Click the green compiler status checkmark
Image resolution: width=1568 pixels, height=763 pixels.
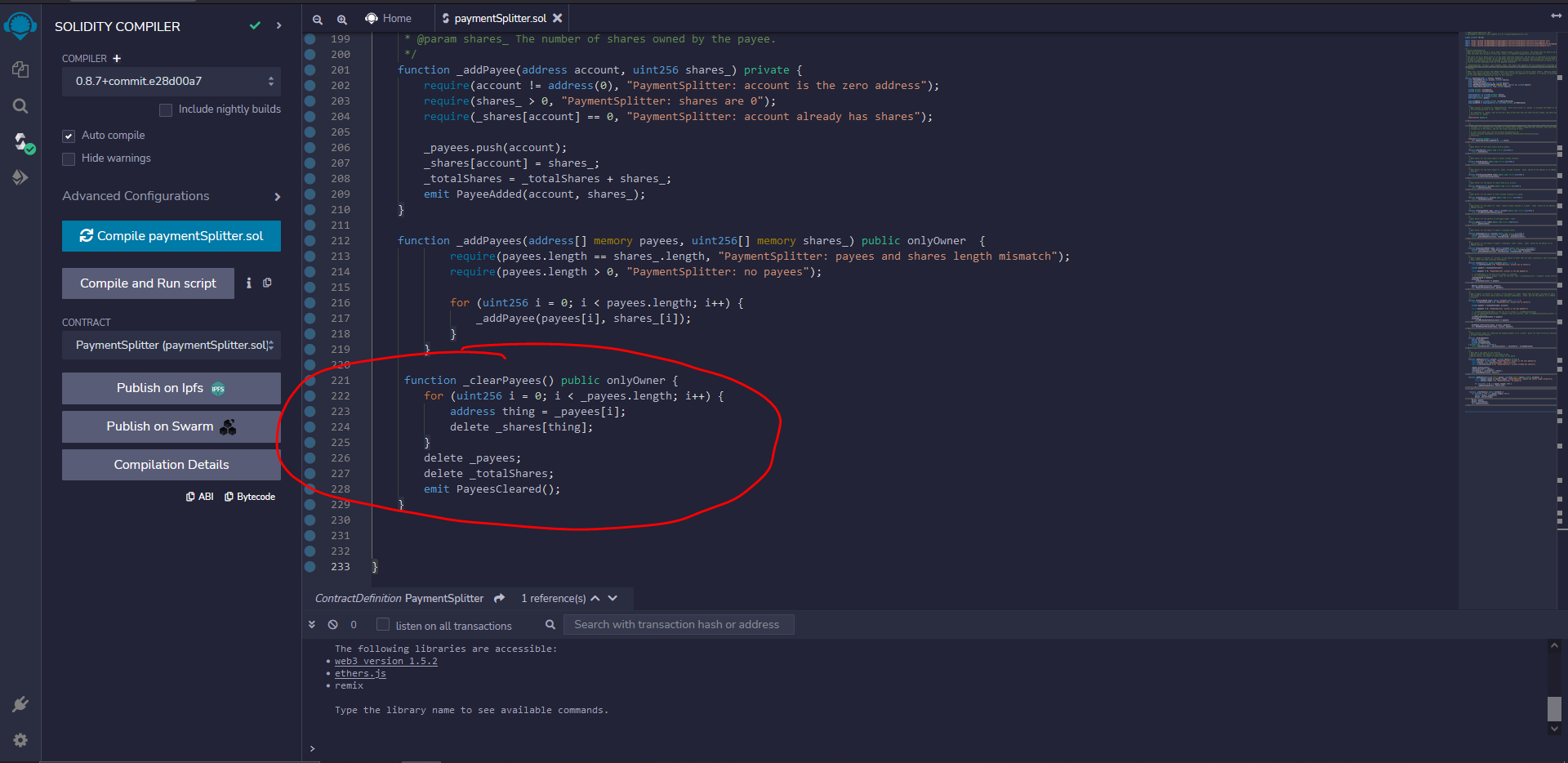point(255,26)
